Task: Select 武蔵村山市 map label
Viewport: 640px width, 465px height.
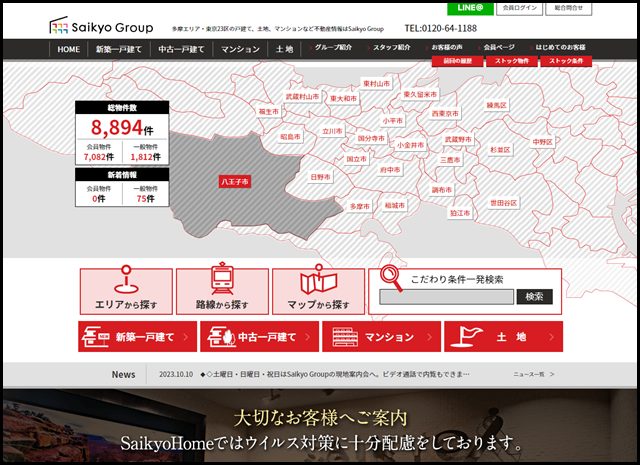Action: click(302, 97)
